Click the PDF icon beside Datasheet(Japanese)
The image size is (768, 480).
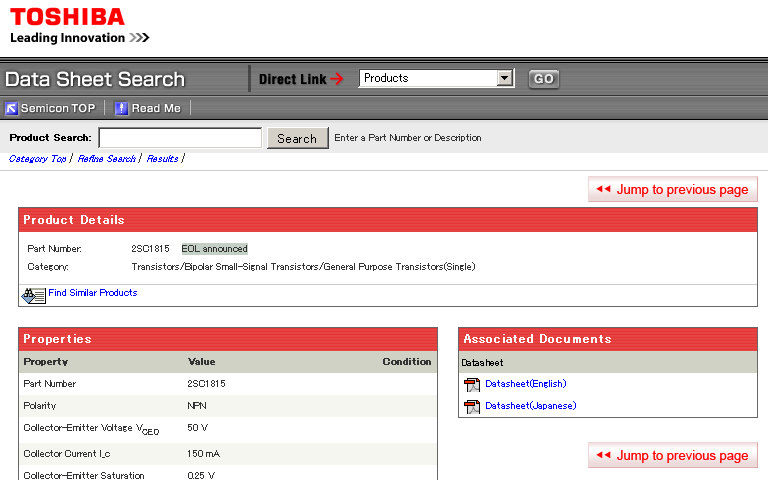pyautogui.click(x=472, y=407)
